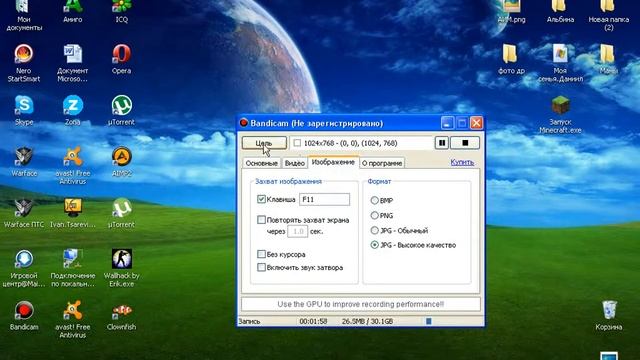Image resolution: width=640 pixels, height=360 pixels.
Task: Select the Подключение по локальн... icon
Action: (x=73, y=259)
